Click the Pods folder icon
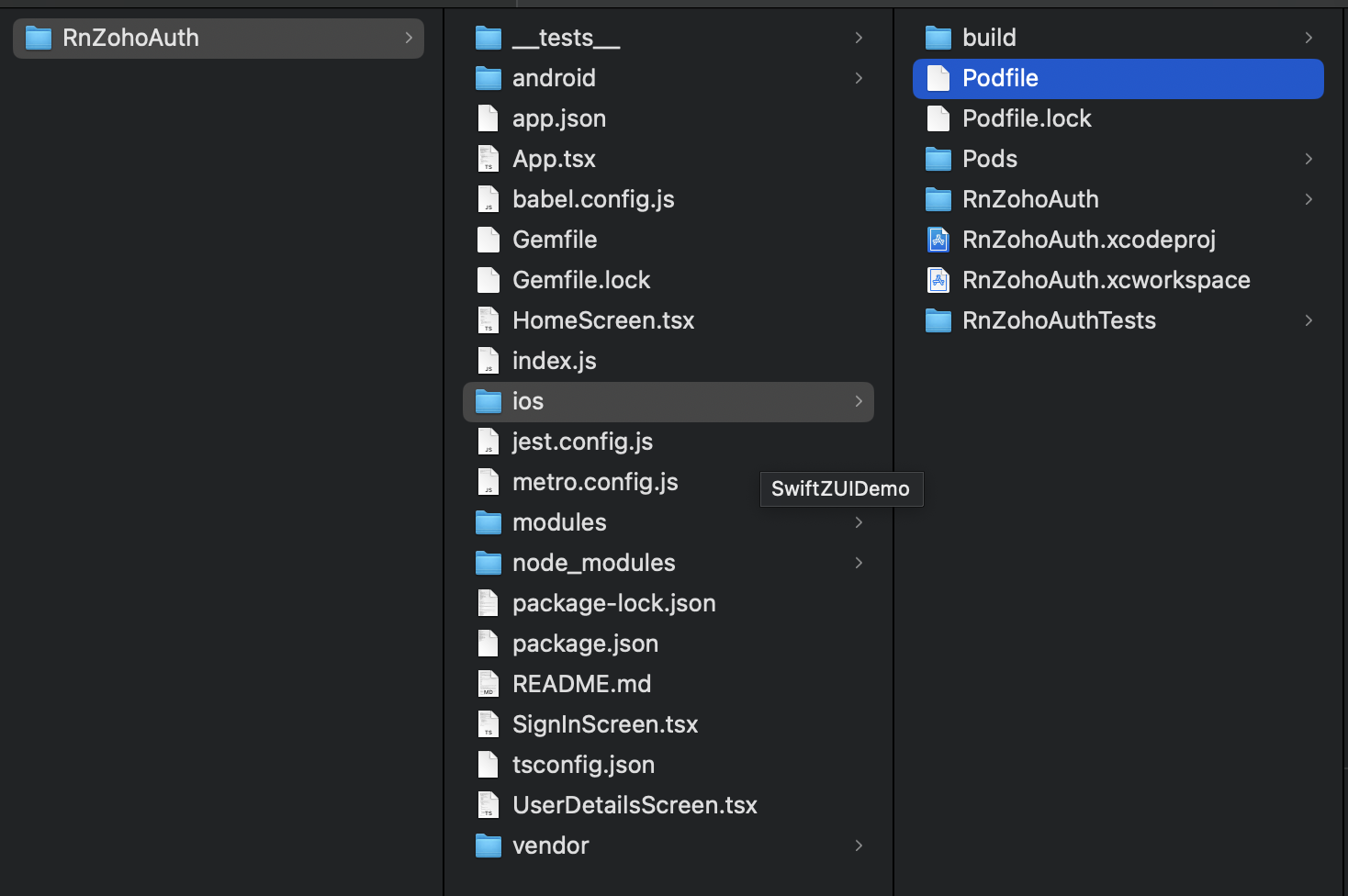The height and width of the screenshot is (896, 1348). pos(938,159)
